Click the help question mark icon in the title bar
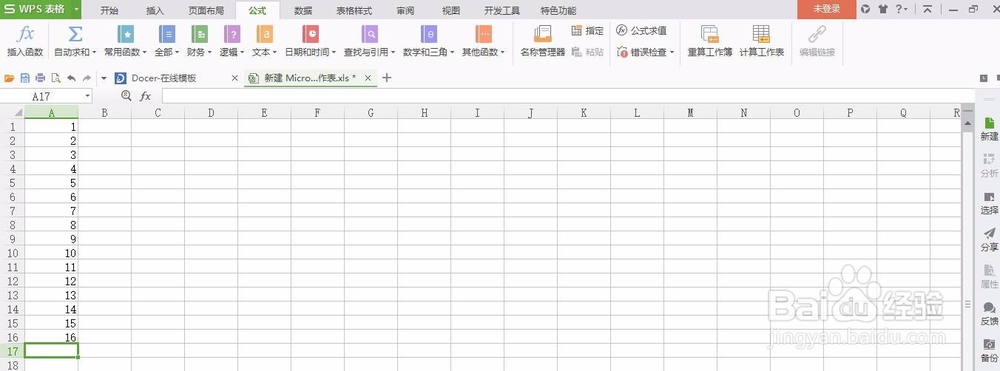Image resolution: width=1000 pixels, height=371 pixels. pyautogui.click(x=899, y=9)
